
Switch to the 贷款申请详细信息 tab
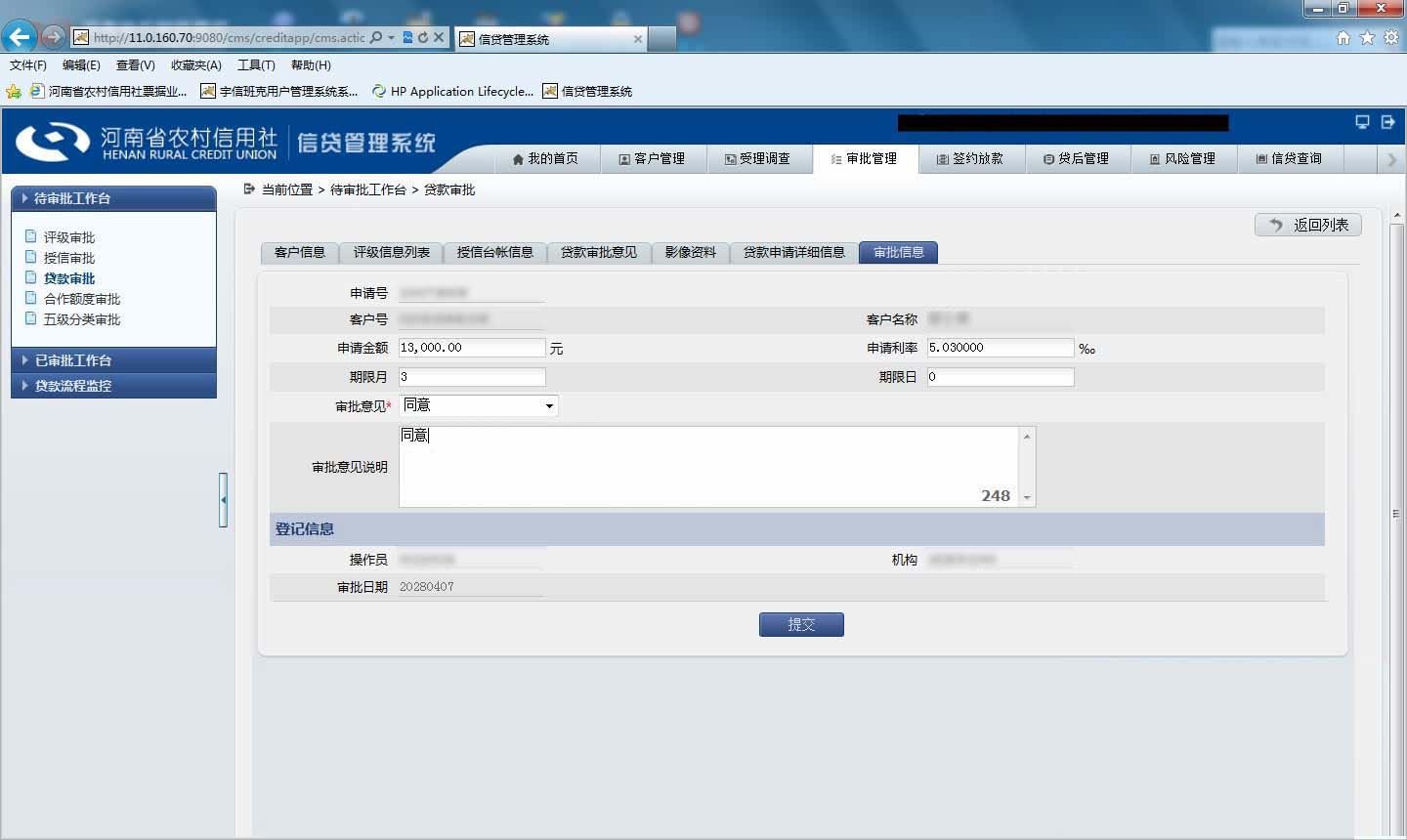pos(794,252)
